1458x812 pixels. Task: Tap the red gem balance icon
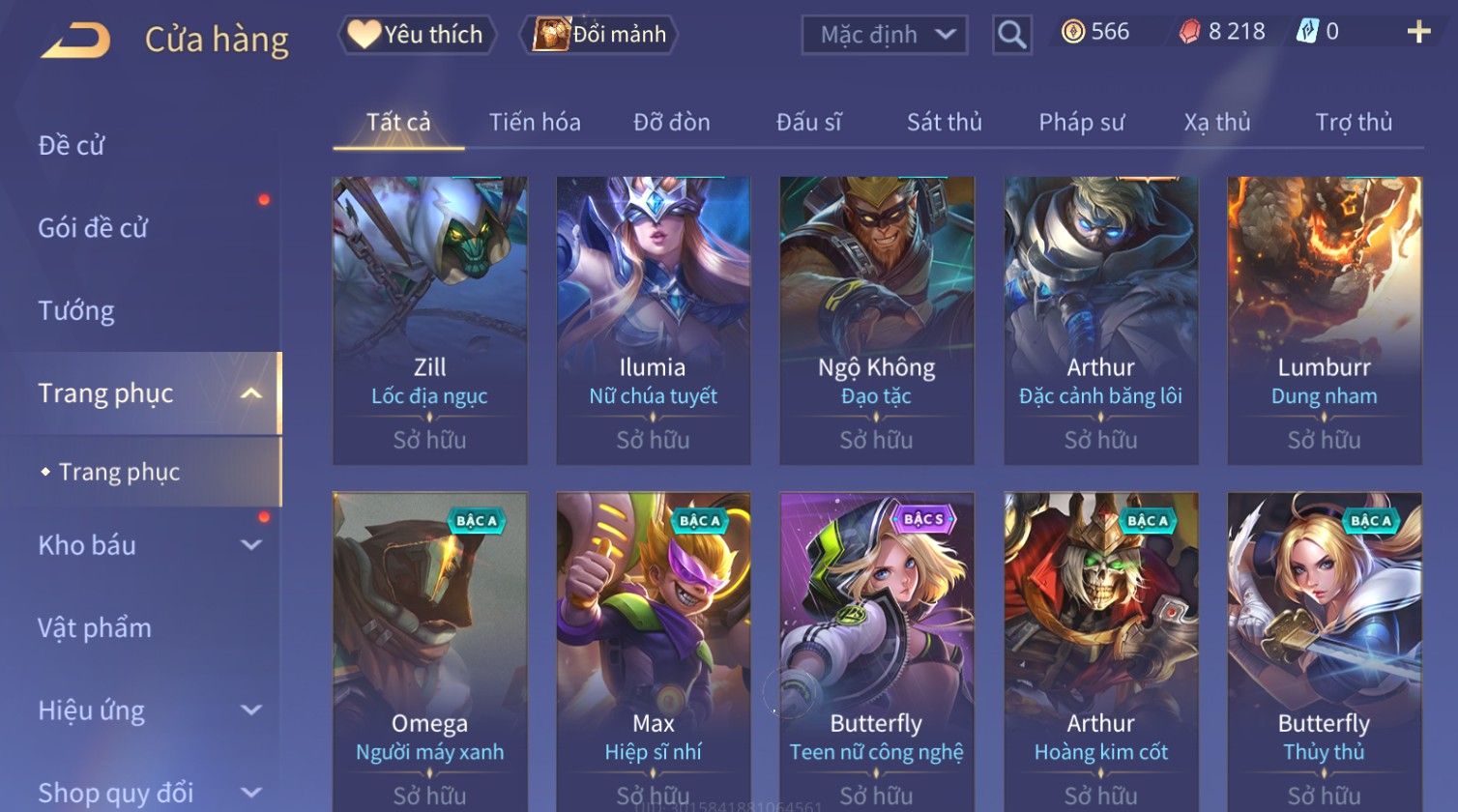(1190, 32)
